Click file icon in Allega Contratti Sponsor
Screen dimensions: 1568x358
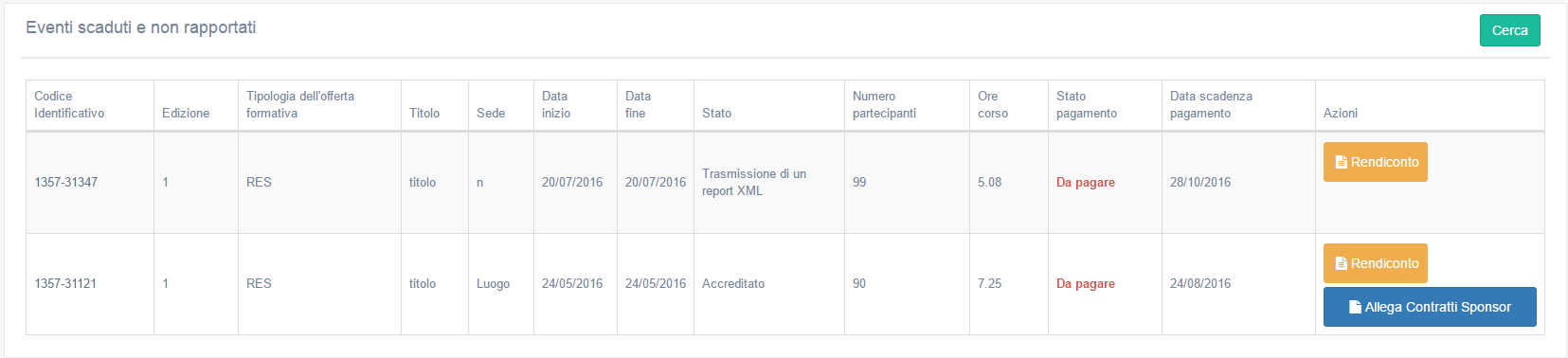click(x=1355, y=307)
